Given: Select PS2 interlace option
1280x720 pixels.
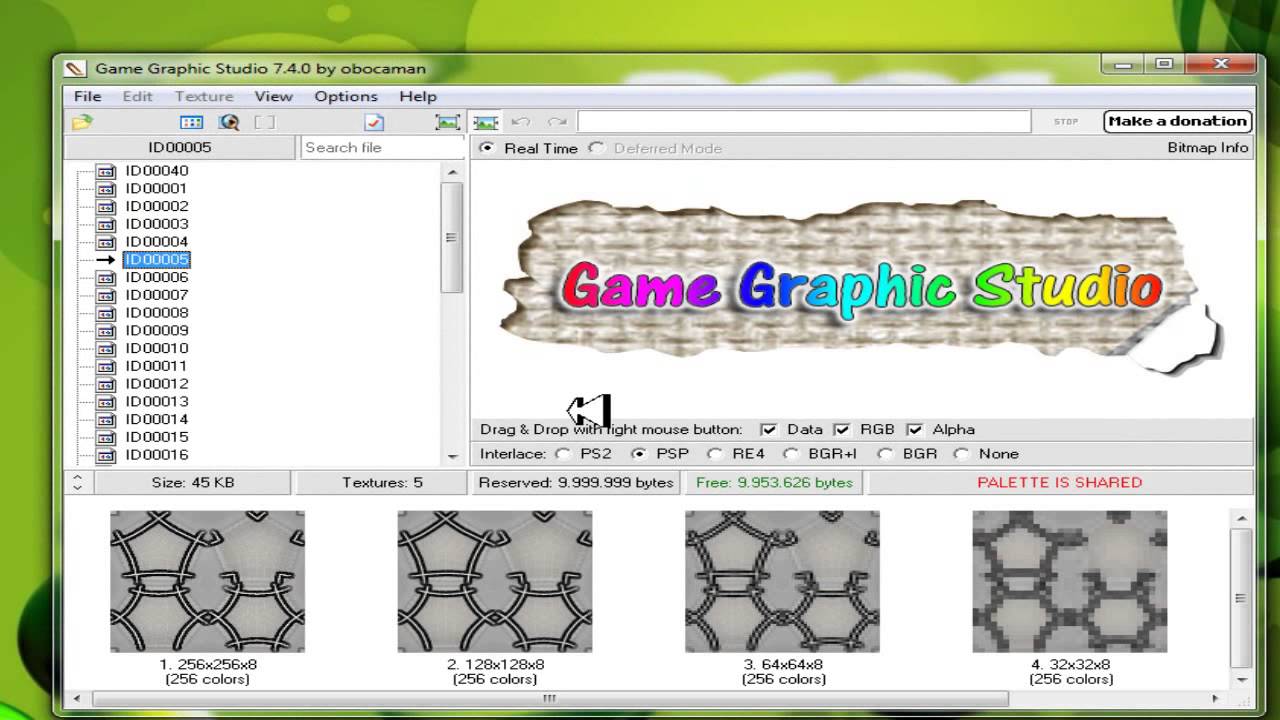Looking at the screenshot, I should [x=563, y=454].
